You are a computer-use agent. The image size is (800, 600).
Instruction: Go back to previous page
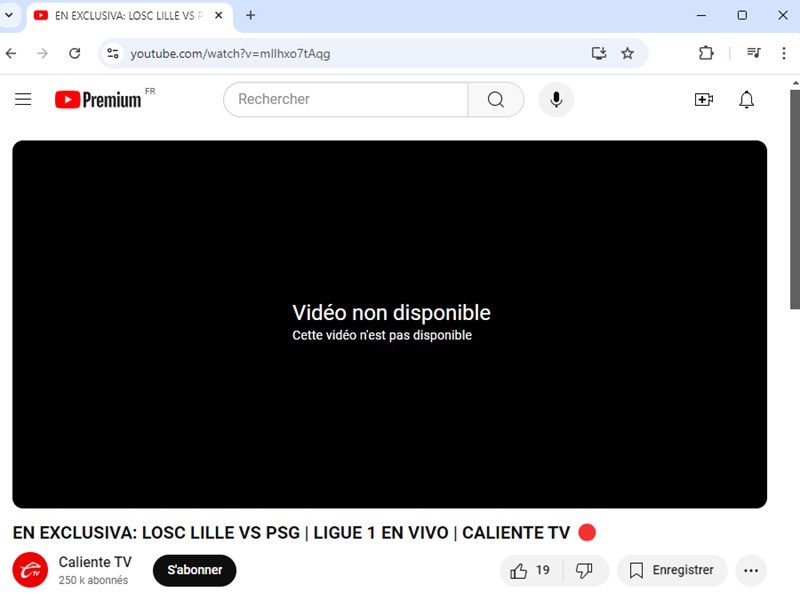coord(11,53)
